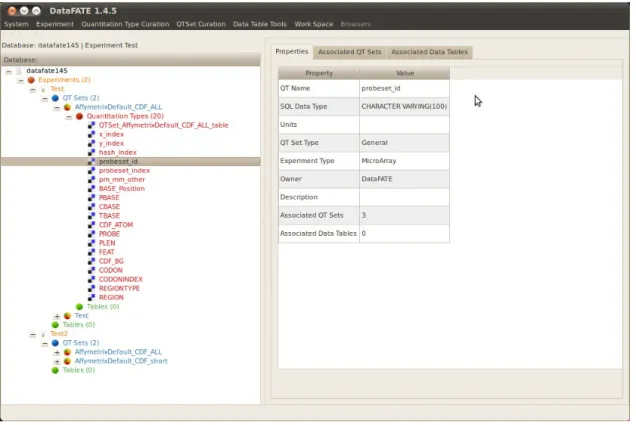Expand the Test QT set node
This screenshot has height=425, width=636.
pos(57,316)
